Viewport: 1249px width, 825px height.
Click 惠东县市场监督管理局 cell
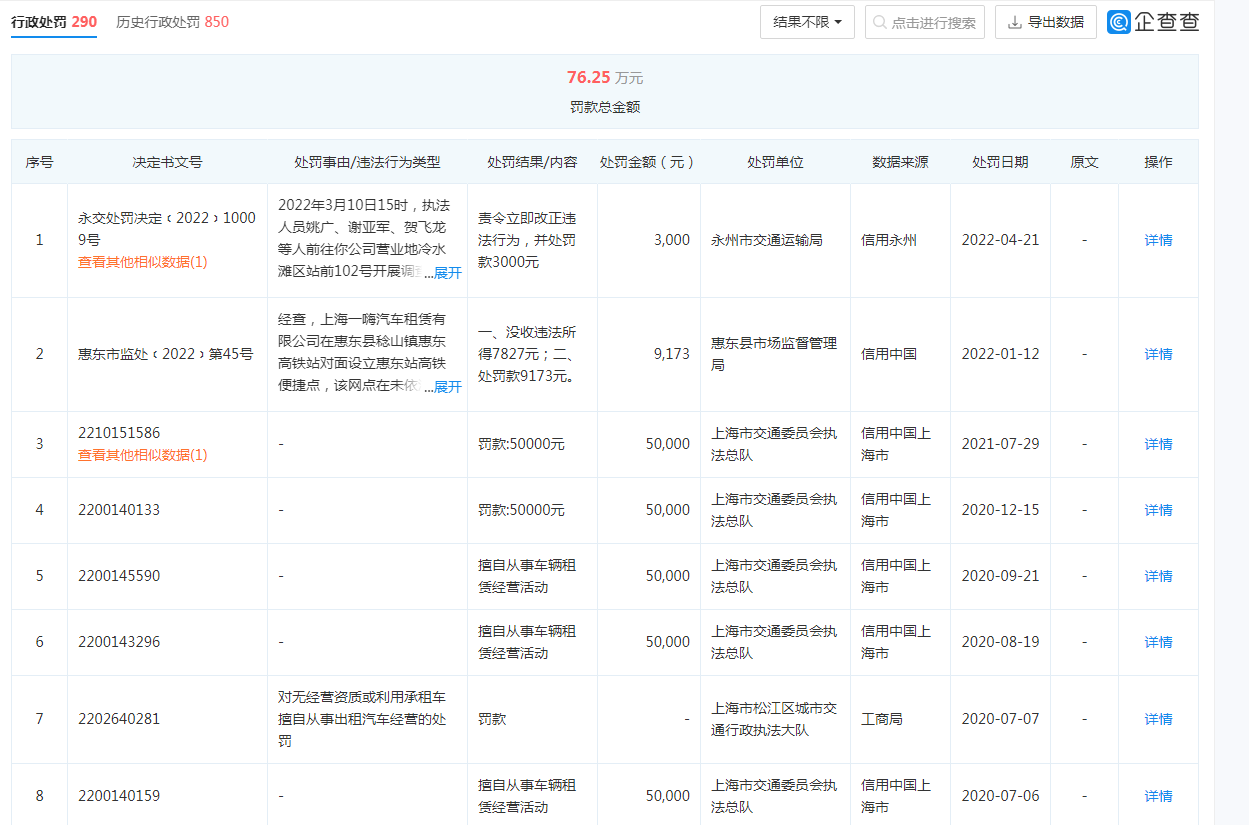(774, 354)
